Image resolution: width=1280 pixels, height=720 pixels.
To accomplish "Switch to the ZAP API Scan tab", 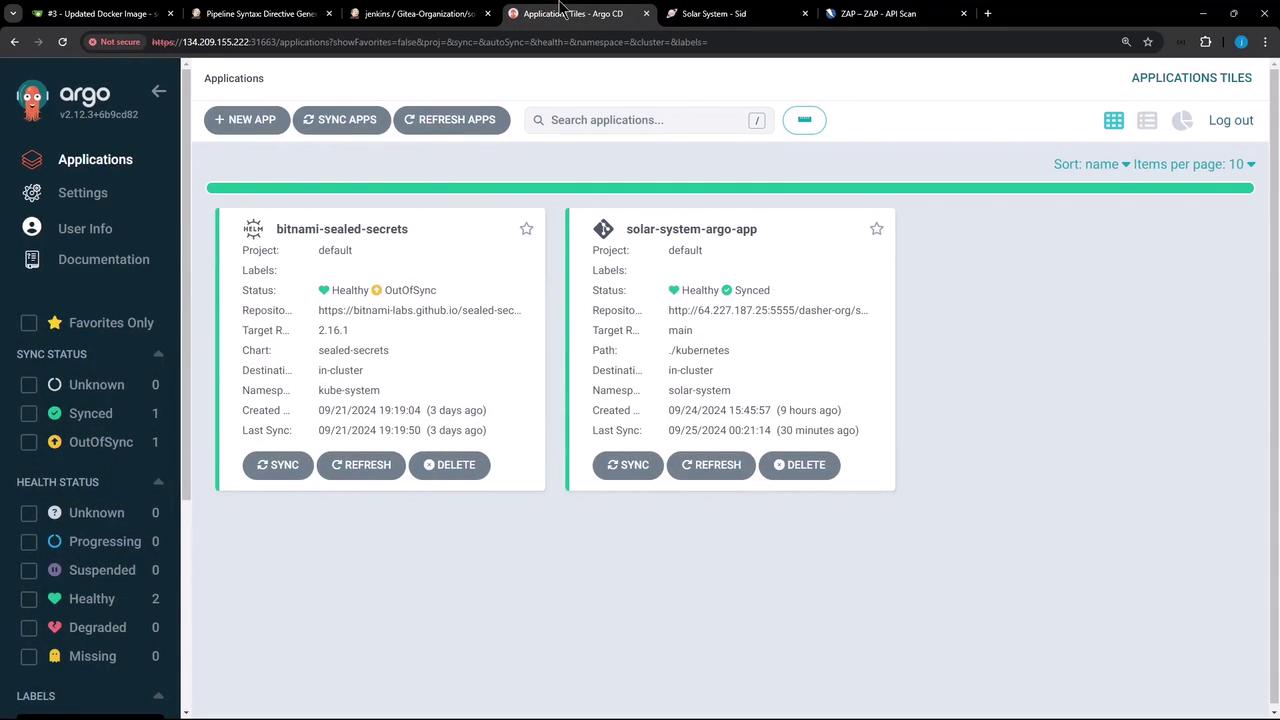I will click(897, 14).
